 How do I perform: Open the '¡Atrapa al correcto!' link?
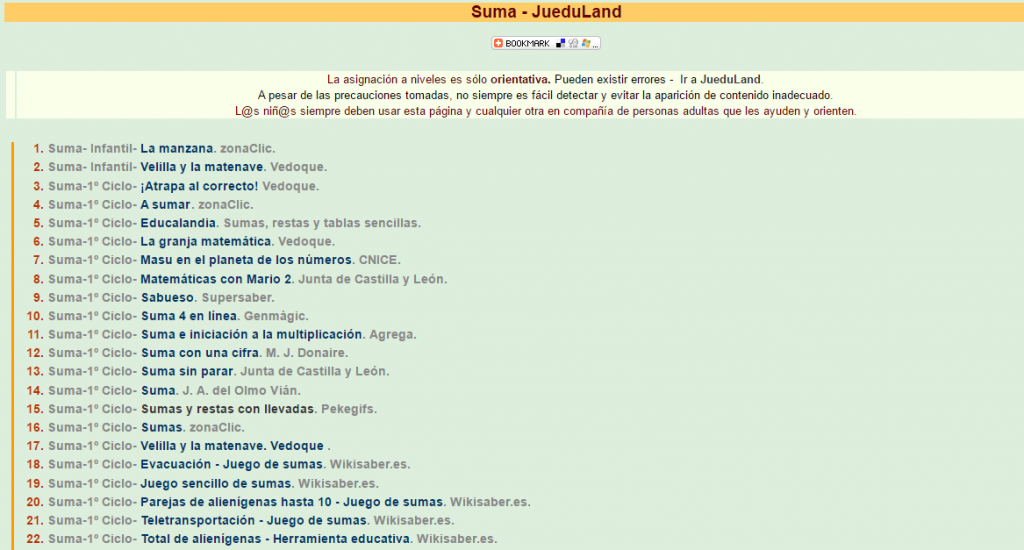tap(199, 186)
